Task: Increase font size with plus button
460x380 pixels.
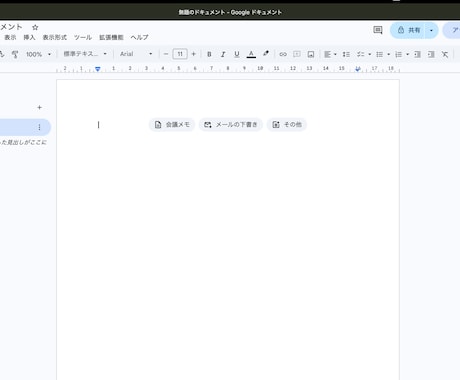Action: 194,54
